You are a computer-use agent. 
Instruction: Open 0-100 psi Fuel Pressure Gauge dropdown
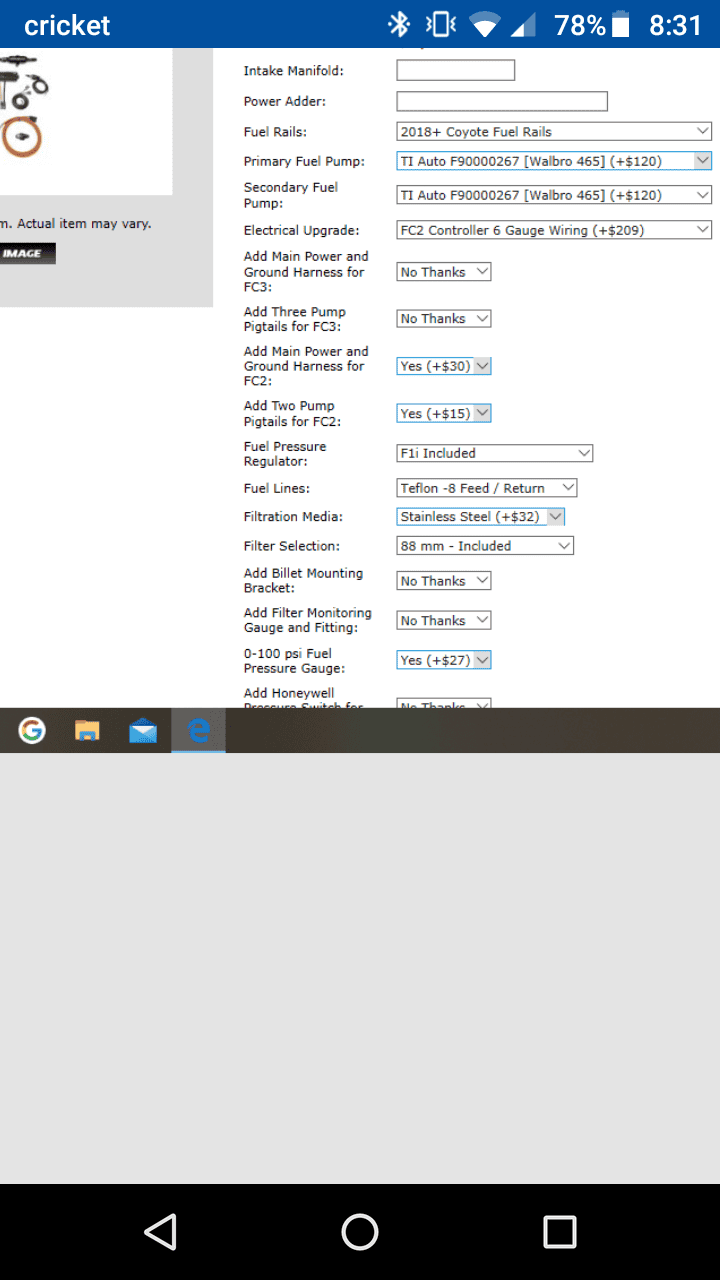pyautogui.click(x=444, y=660)
